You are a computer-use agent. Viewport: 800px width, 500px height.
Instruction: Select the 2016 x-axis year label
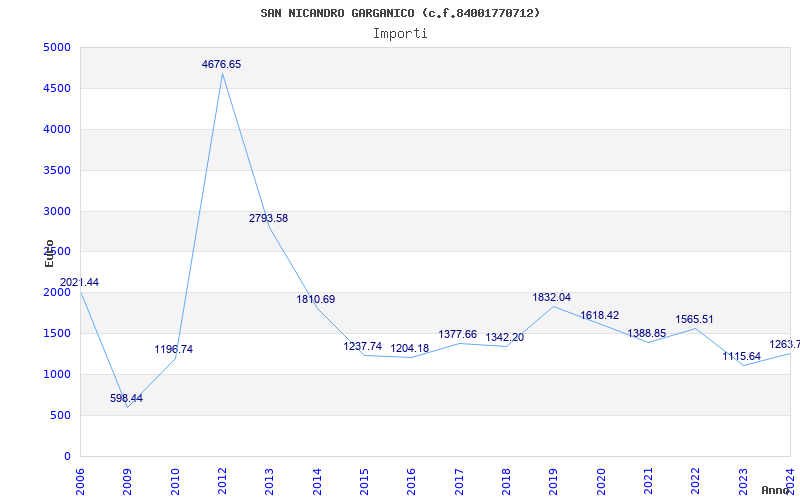pyautogui.click(x=412, y=482)
